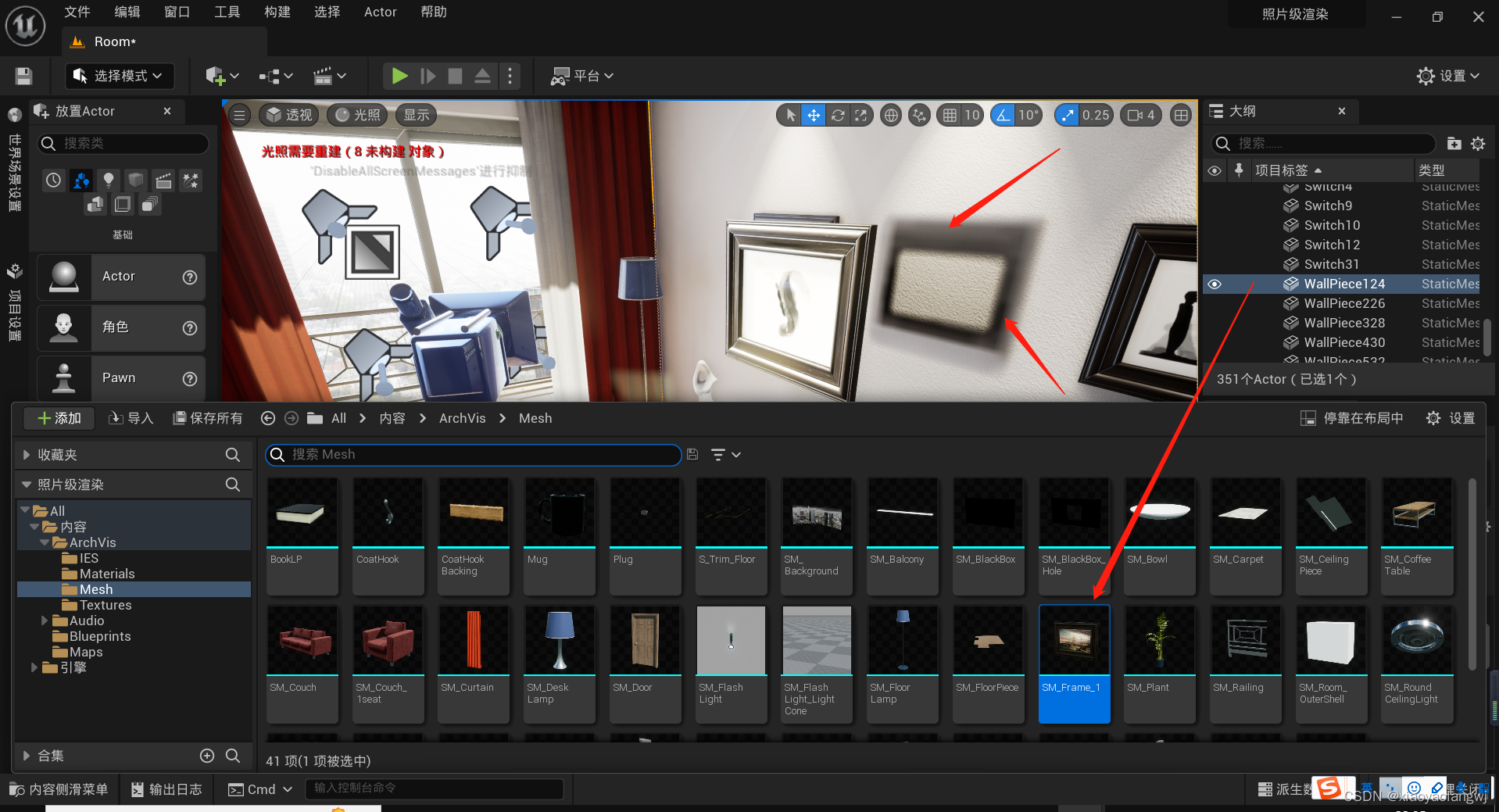The height and width of the screenshot is (812, 1499).
Task: Open the 构建 menu
Action: pyautogui.click(x=277, y=12)
